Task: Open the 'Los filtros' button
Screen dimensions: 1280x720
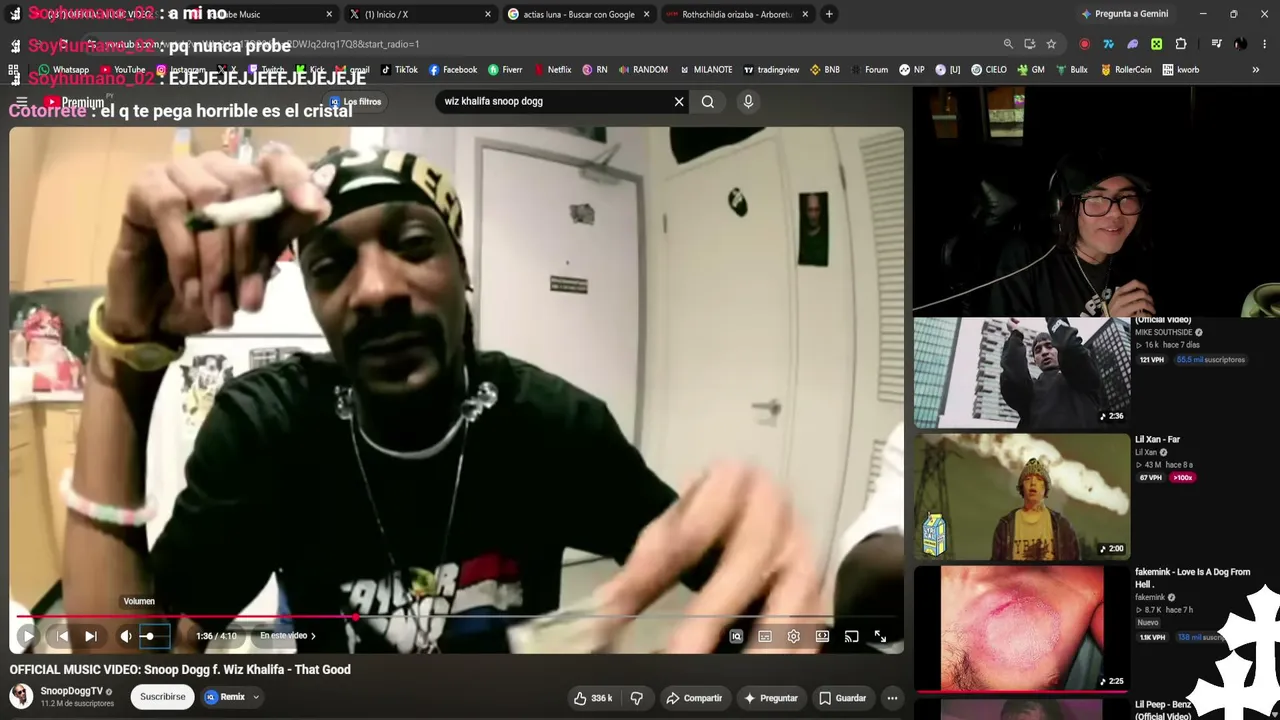Action: coord(356,102)
